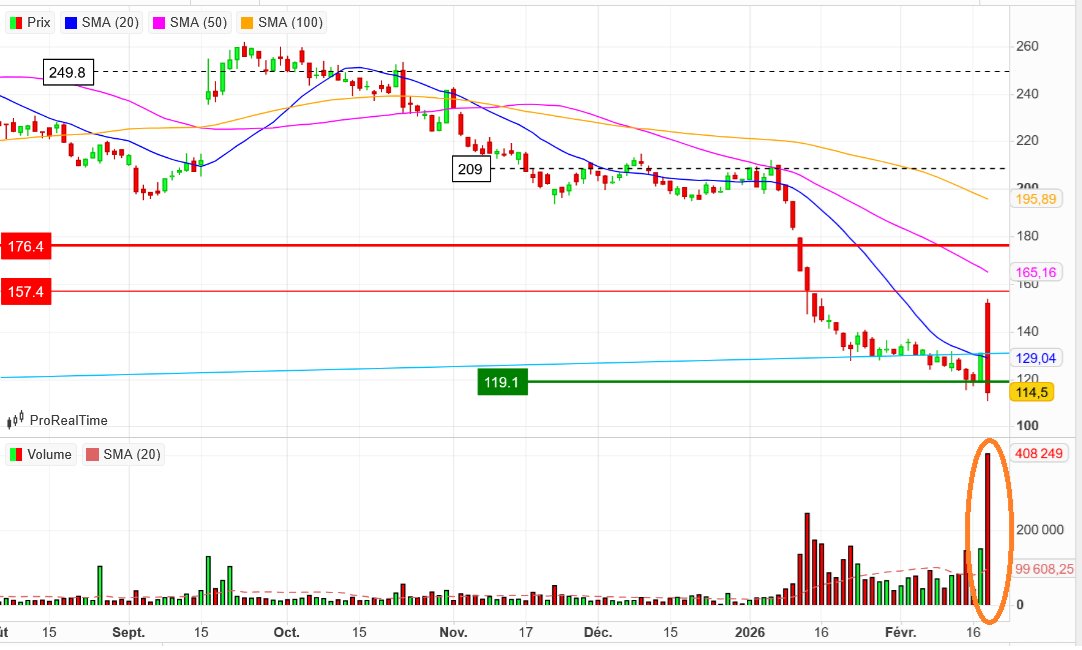Click the current price tag 114,5
The height and width of the screenshot is (650, 1082).
point(1032,393)
